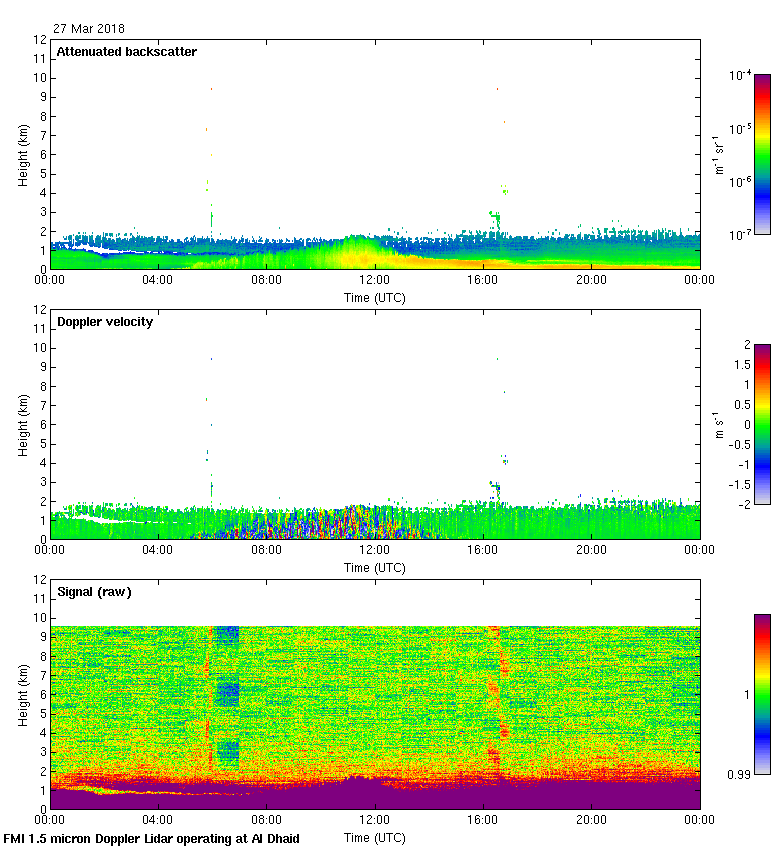The height and width of the screenshot is (850, 780).
Task: Click "Height (km)" axis label of Signal plot
Action: [x=23, y=694]
